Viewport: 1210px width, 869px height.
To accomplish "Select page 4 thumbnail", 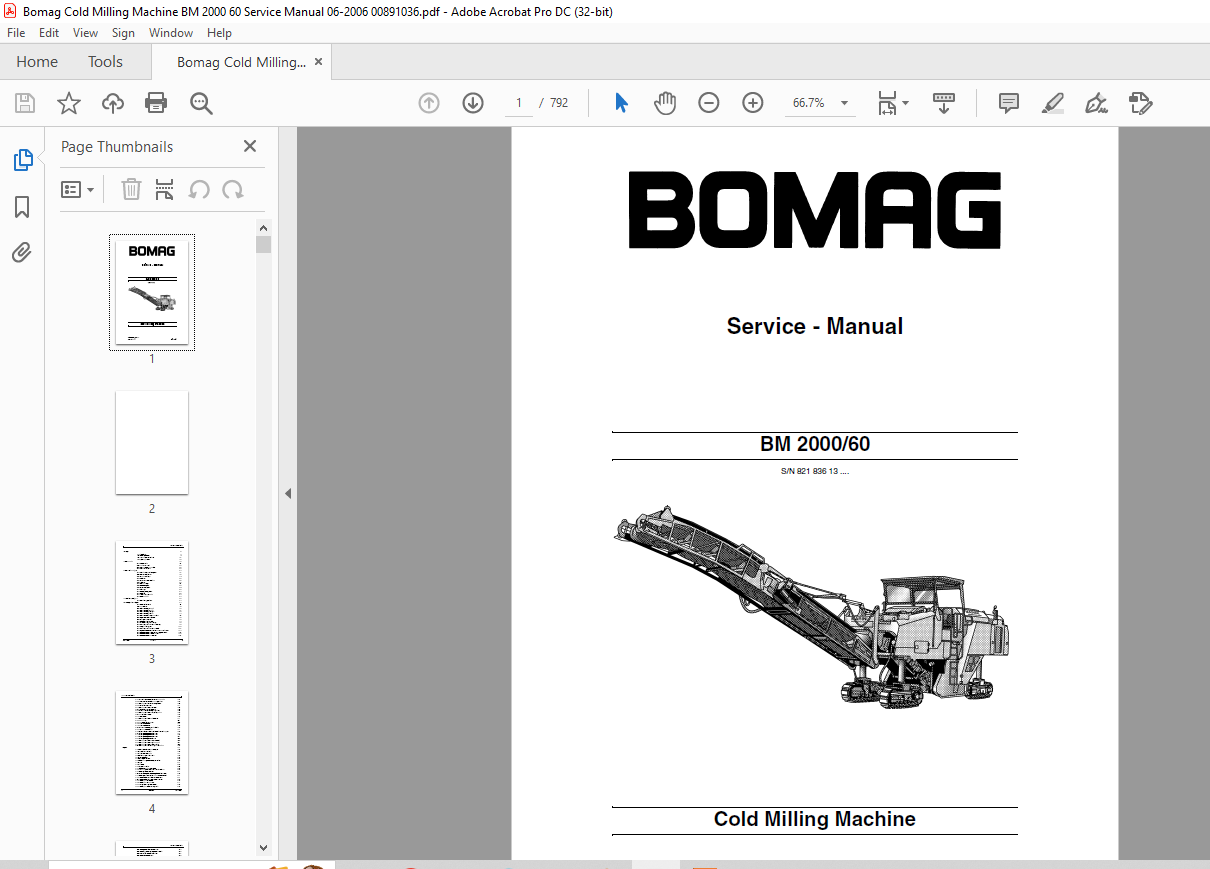I will coord(152,743).
